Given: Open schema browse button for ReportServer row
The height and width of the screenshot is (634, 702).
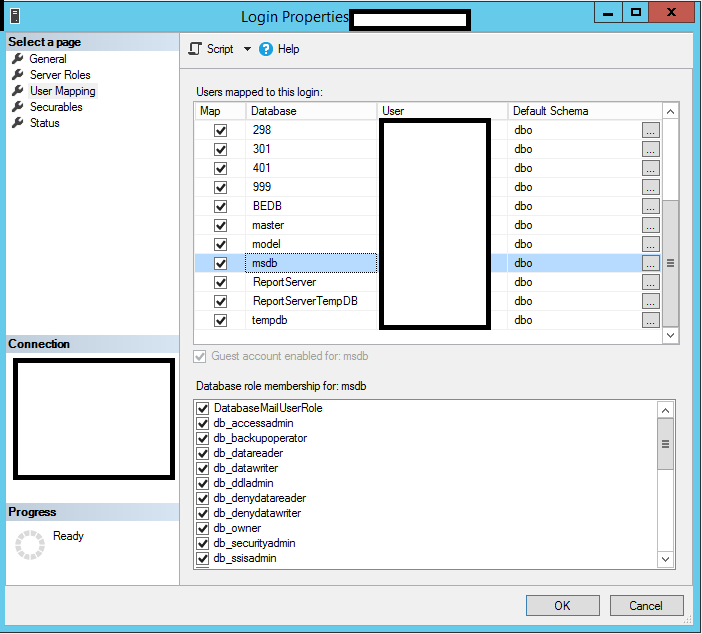Looking at the screenshot, I should (651, 283).
